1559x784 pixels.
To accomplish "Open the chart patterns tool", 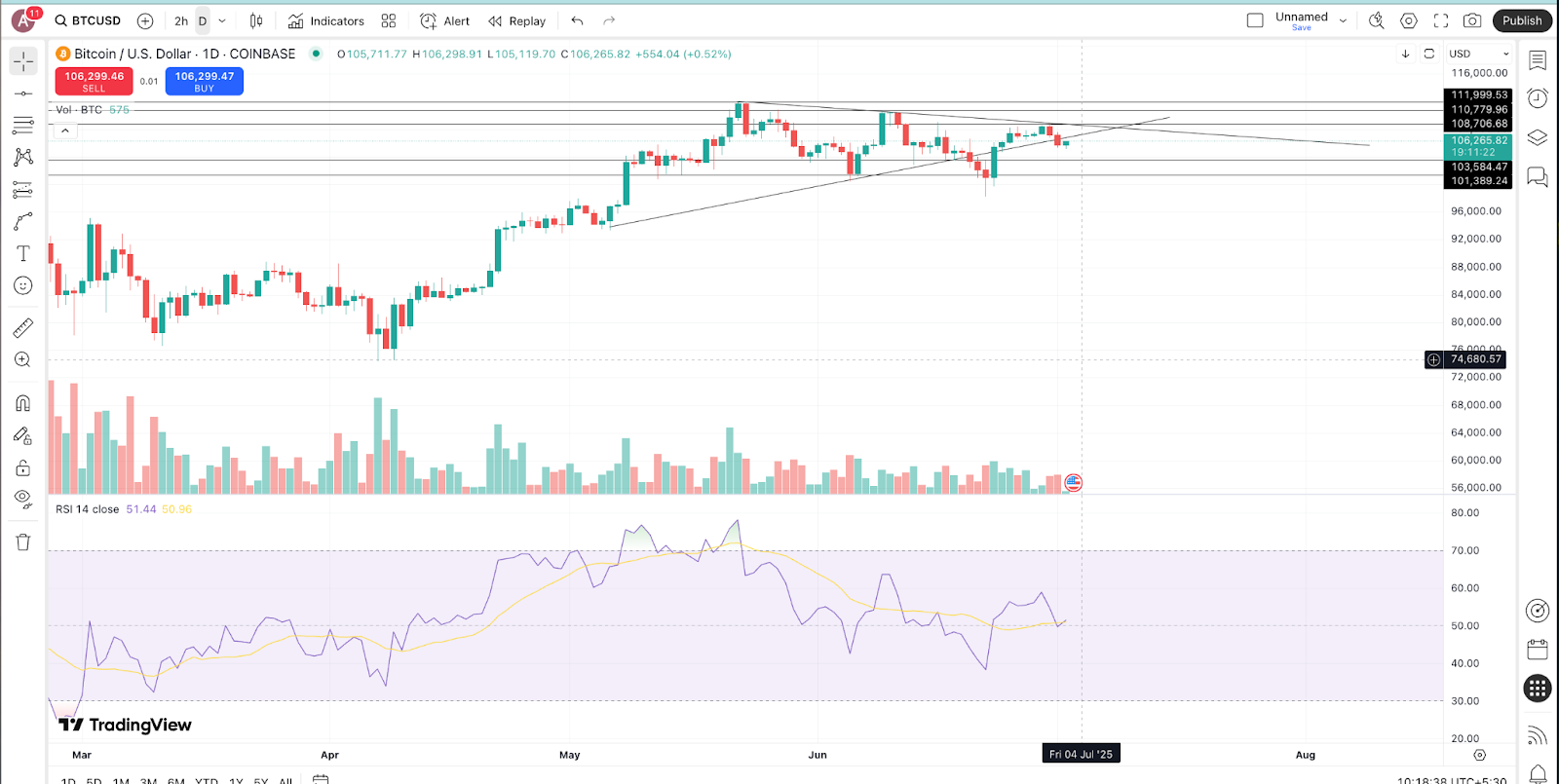I will pyautogui.click(x=23, y=157).
